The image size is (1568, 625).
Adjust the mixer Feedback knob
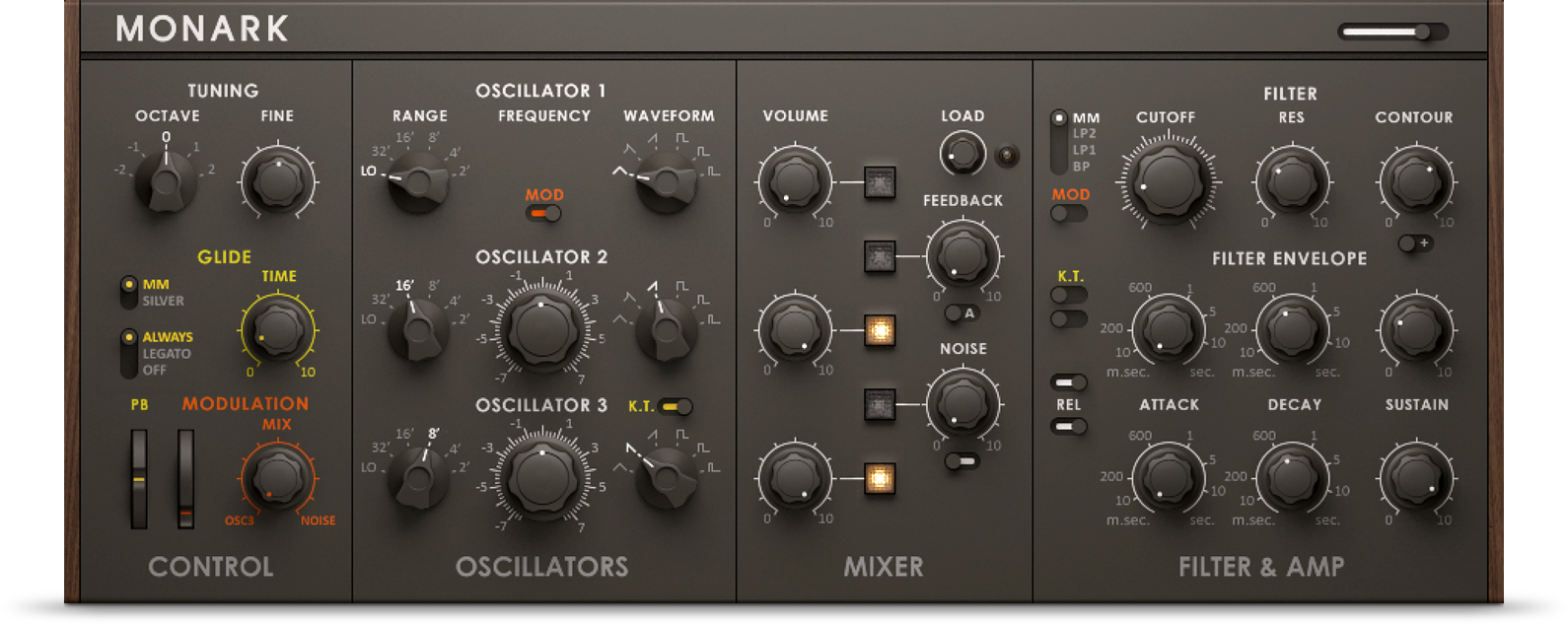point(962,256)
